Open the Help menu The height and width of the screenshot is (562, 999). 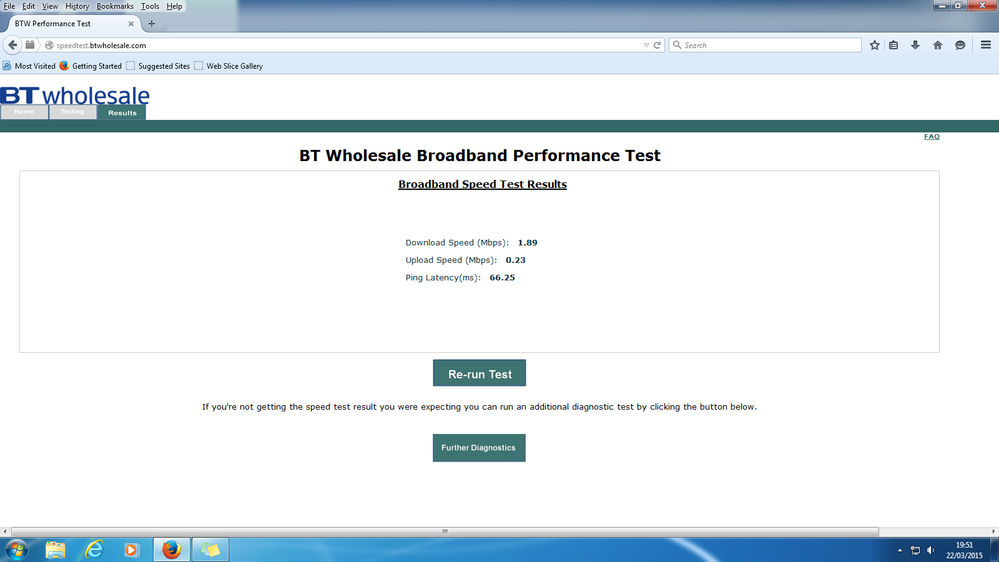click(174, 6)
